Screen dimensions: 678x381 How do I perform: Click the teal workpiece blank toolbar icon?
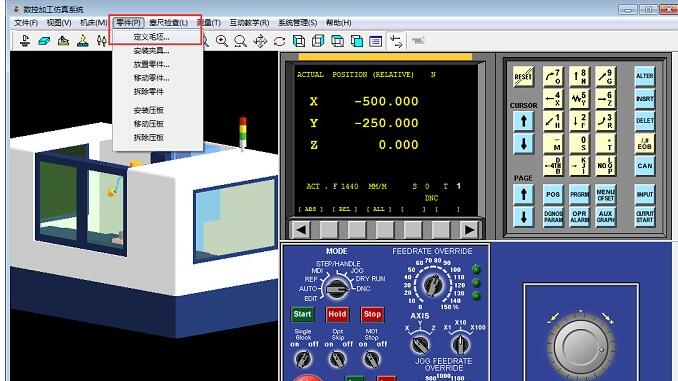point(44,41)
